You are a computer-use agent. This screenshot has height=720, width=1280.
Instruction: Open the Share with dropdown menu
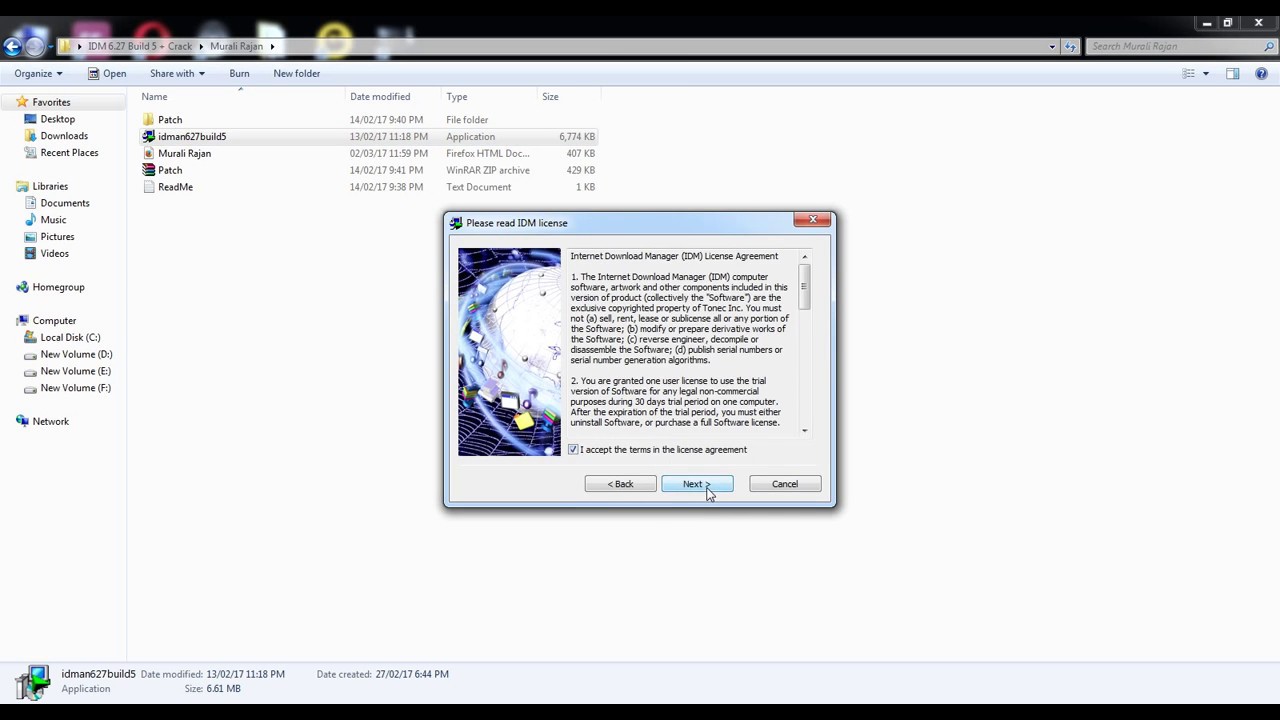(x=177, y=74)
